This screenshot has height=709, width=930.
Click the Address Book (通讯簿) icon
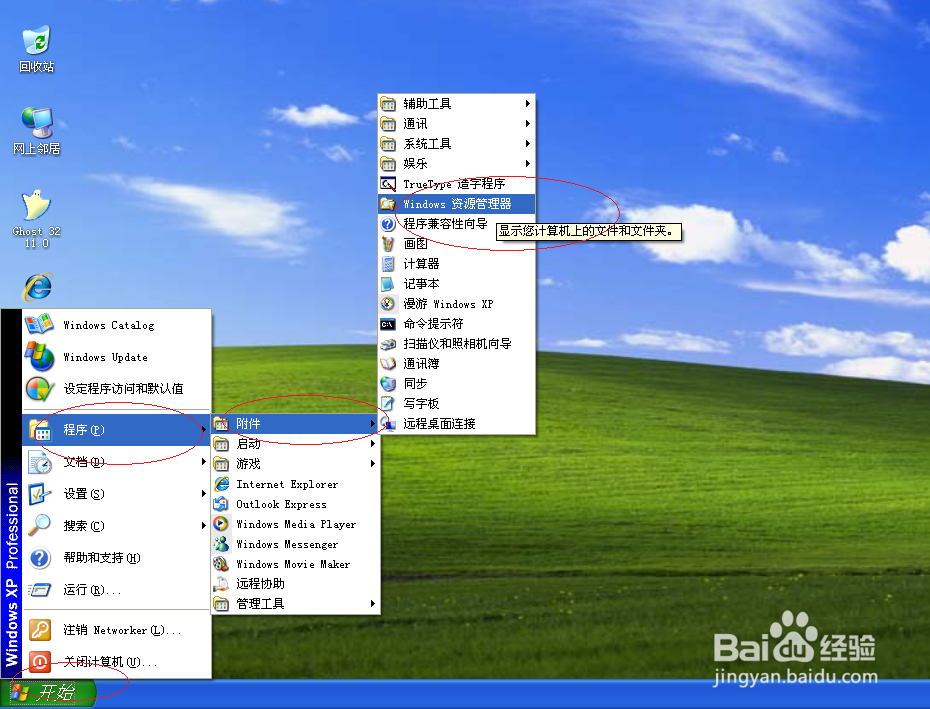pos(388,364)
